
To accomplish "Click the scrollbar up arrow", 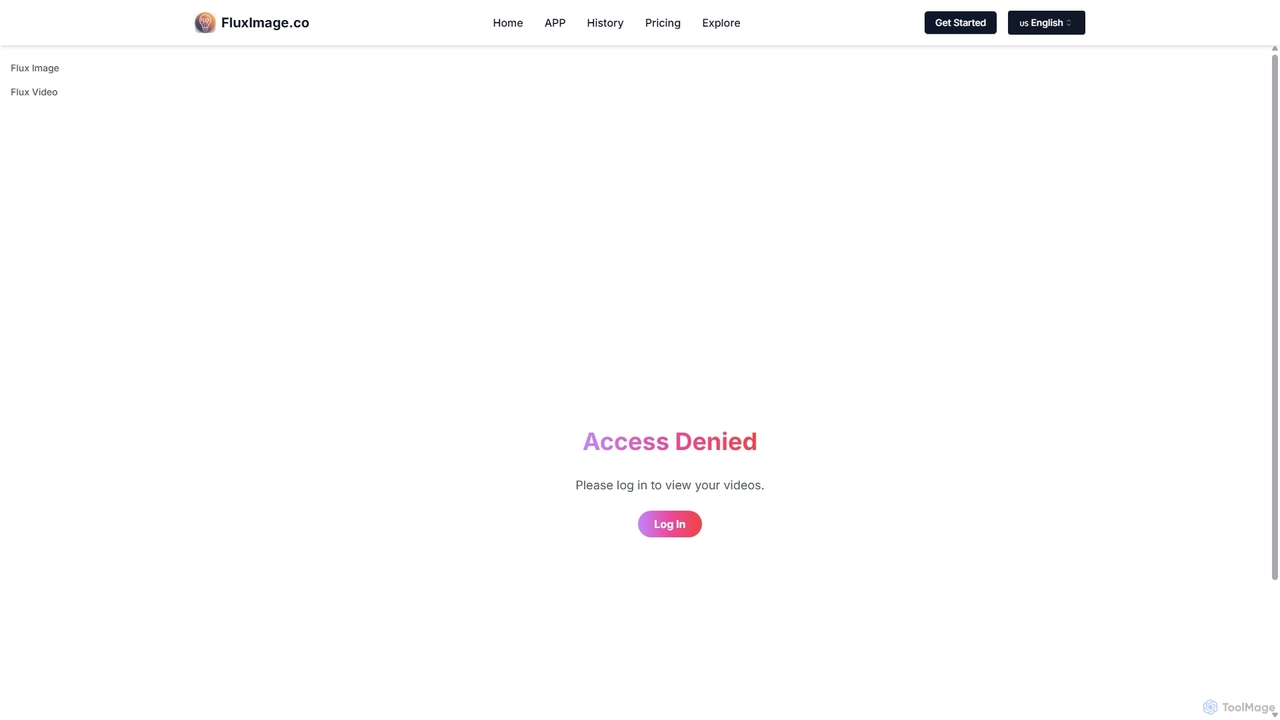I will click(x=1275, y=49).
